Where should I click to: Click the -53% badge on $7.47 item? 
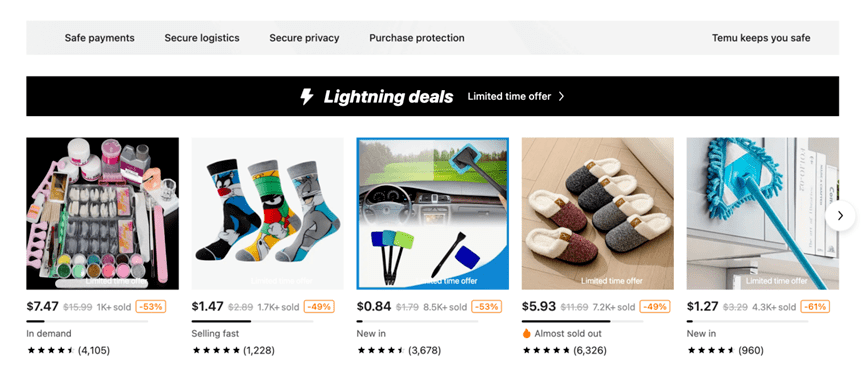tap(150, 306)
